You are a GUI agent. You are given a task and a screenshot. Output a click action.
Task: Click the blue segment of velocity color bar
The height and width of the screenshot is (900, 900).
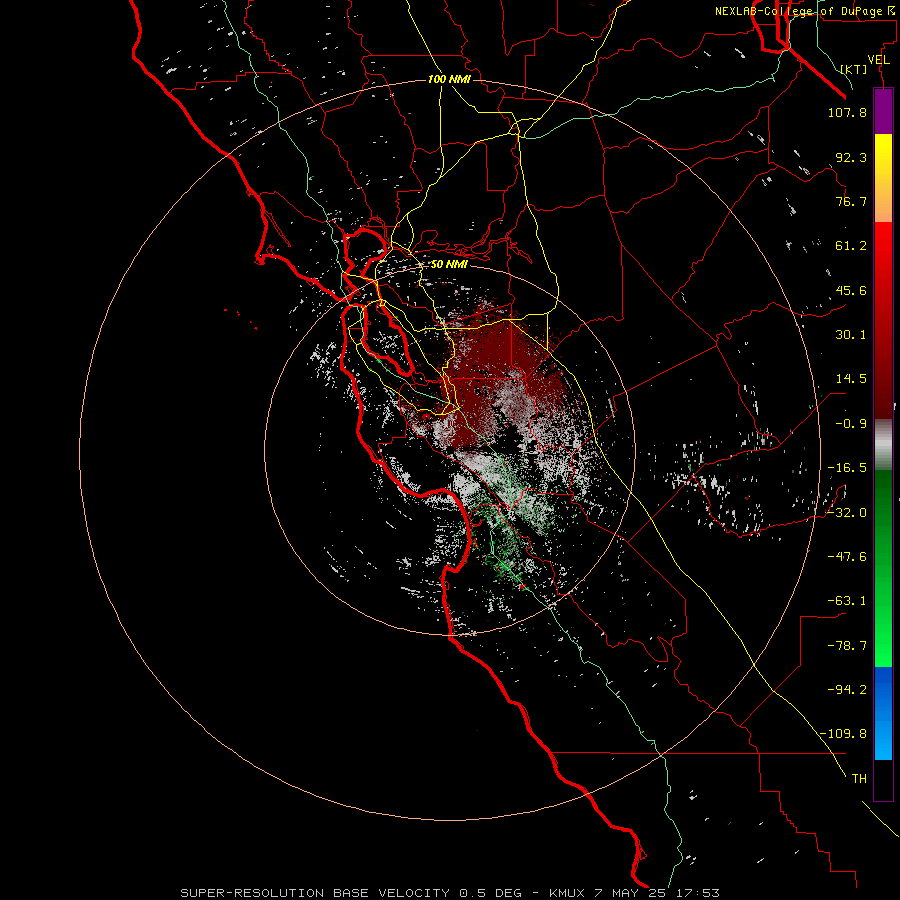click(x=883, y=713)
